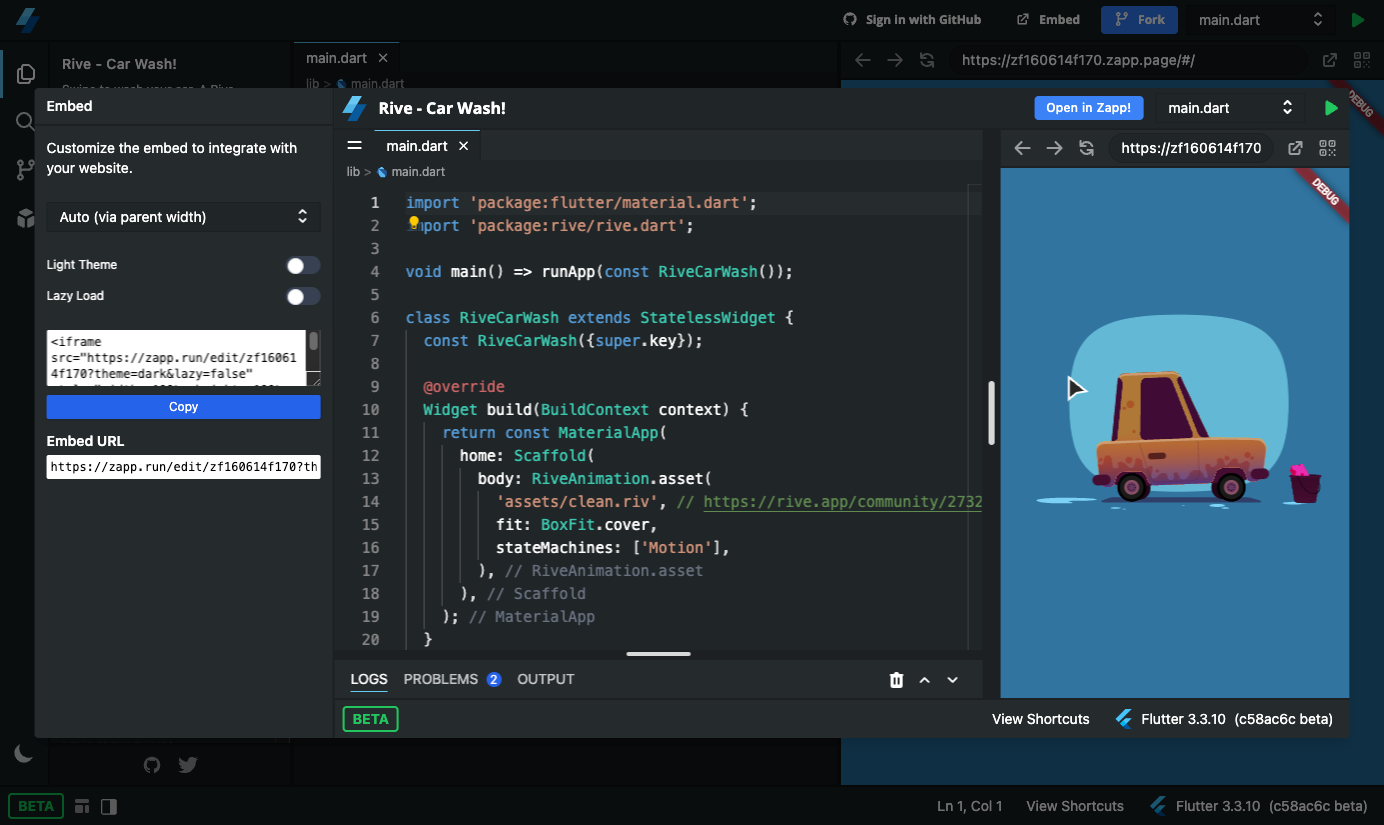Reload the embed preview
1384x825 pixels.
[1086, 148]
